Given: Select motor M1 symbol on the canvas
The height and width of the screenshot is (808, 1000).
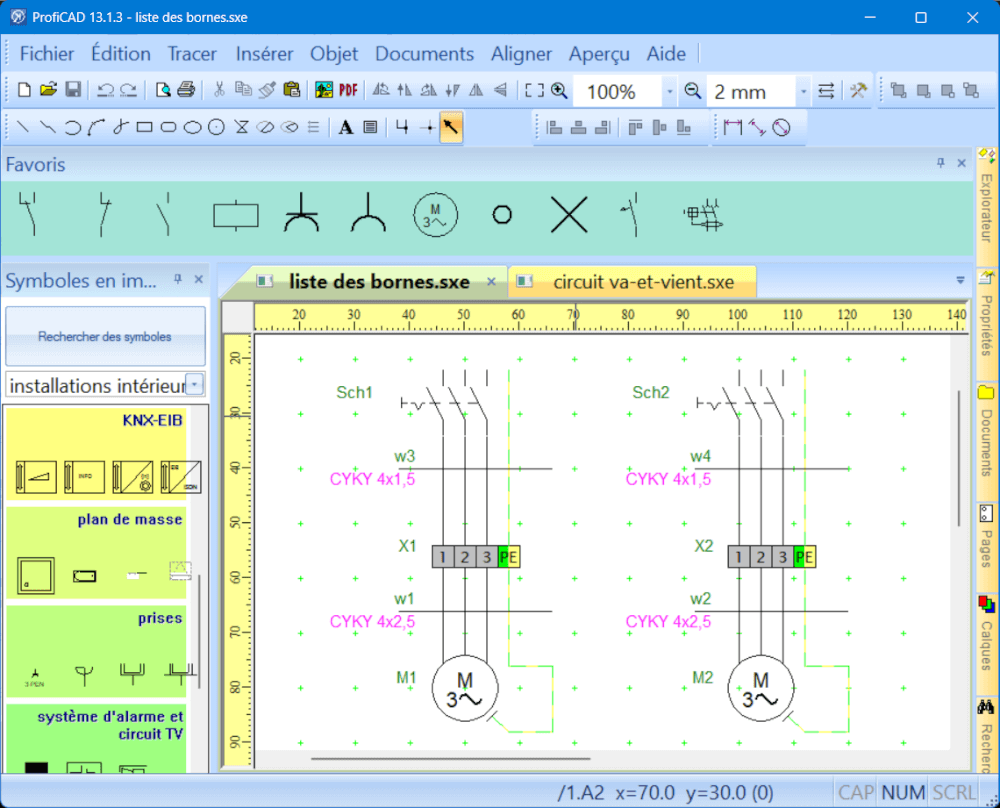Looking at the screenshot, I should coord(465,688).
